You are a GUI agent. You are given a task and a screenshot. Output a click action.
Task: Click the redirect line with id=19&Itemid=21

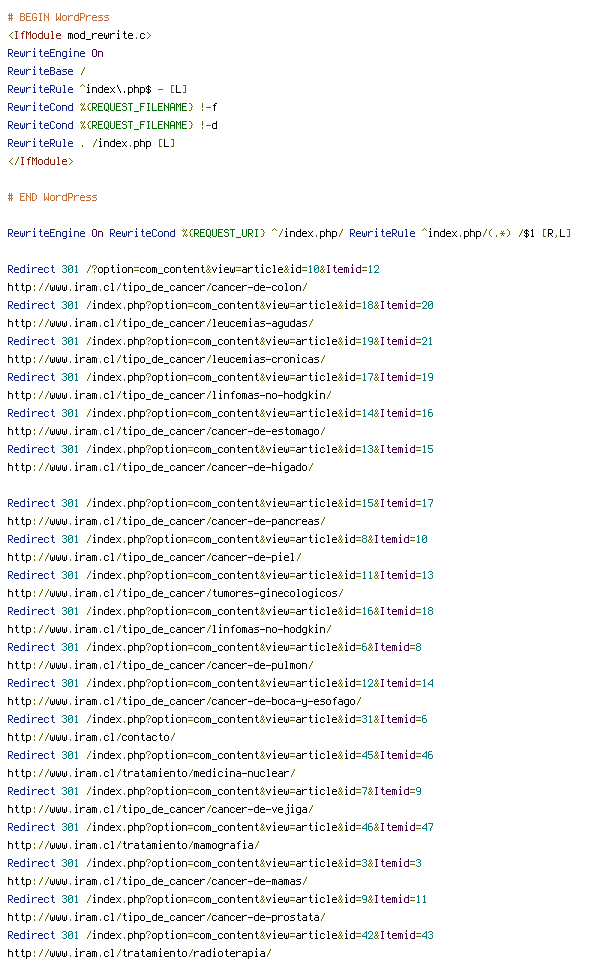[x=220, y=341]
